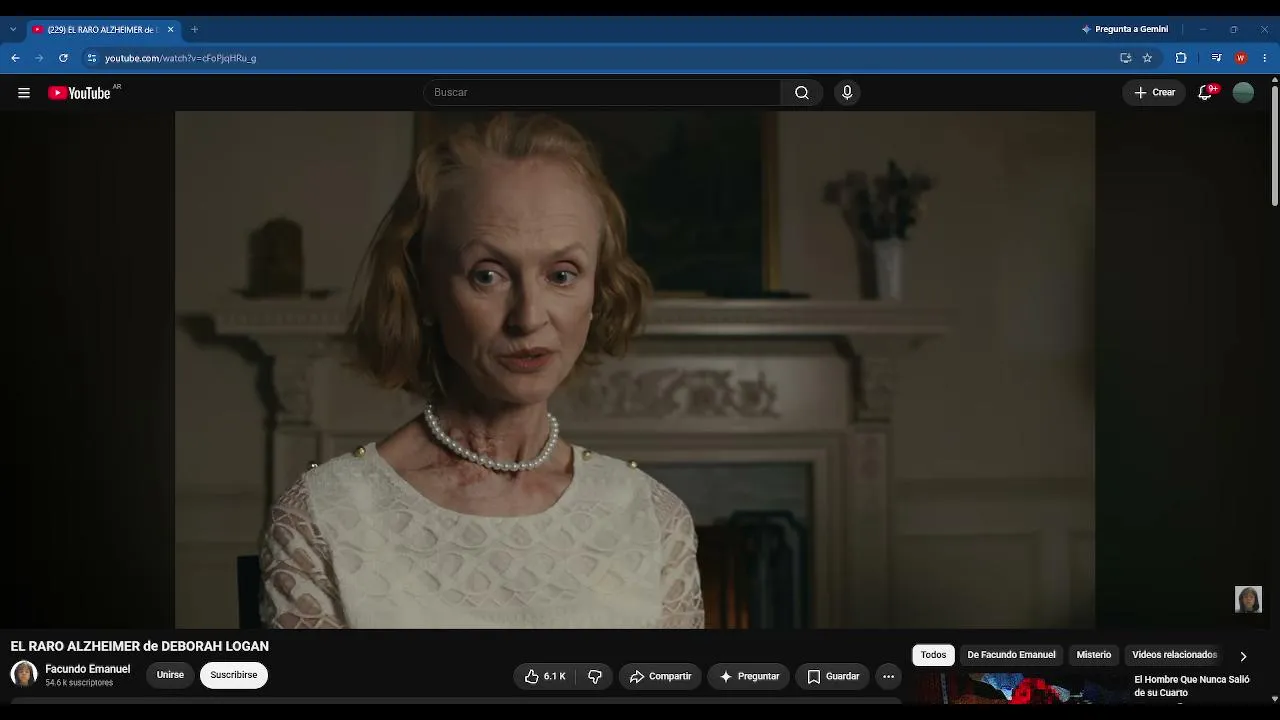Viewport: 1280px width, 720px height.
Task: Open El Hombre Que Nunca Salió video
Action: (x=1192, y=686)
